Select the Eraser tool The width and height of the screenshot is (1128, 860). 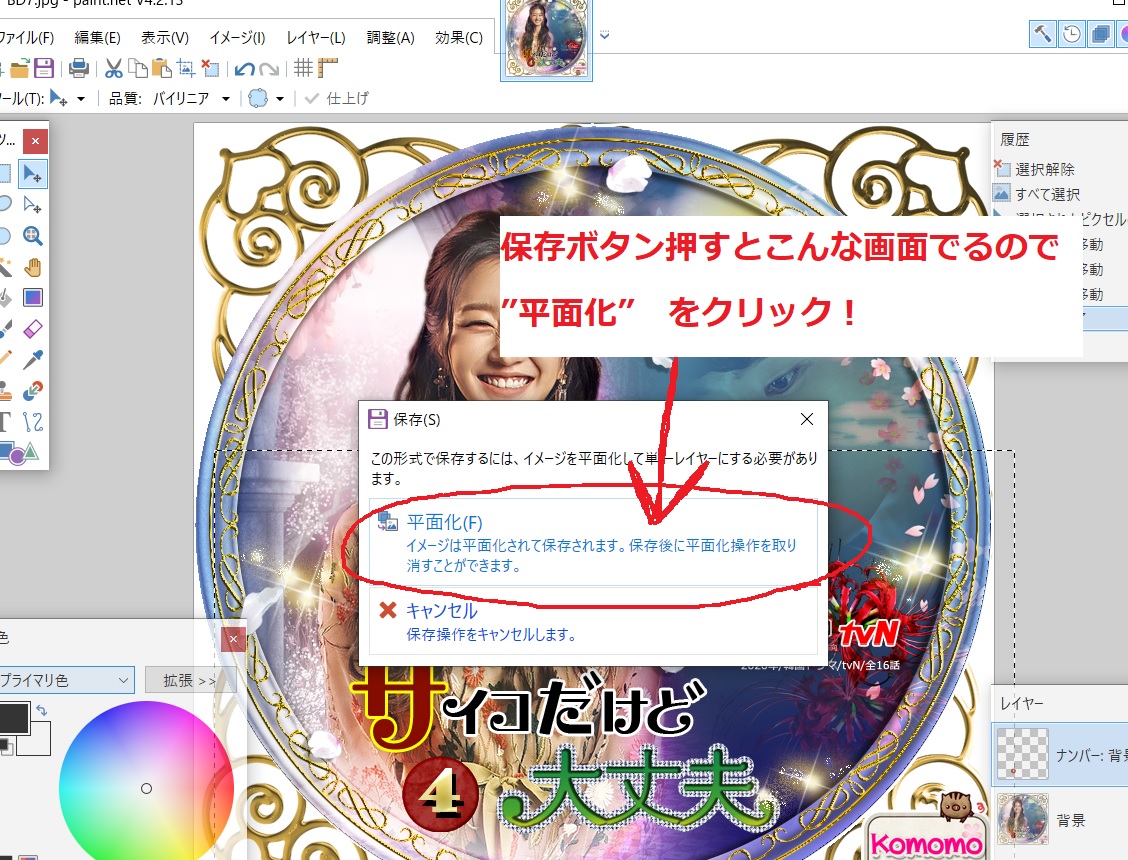pos(32,330)
